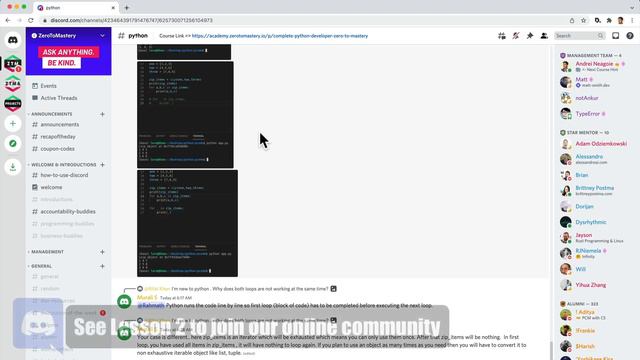Jump to replied message about both loops
Viewport: 640px width, 360px height.
[x=250, y=289]
